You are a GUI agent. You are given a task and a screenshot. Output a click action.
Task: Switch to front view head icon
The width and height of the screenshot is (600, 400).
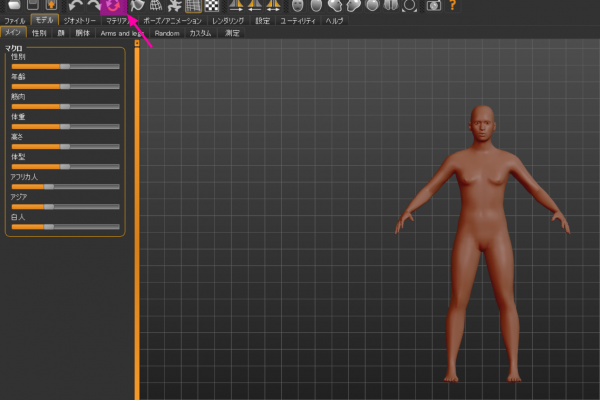pos(297,5)
